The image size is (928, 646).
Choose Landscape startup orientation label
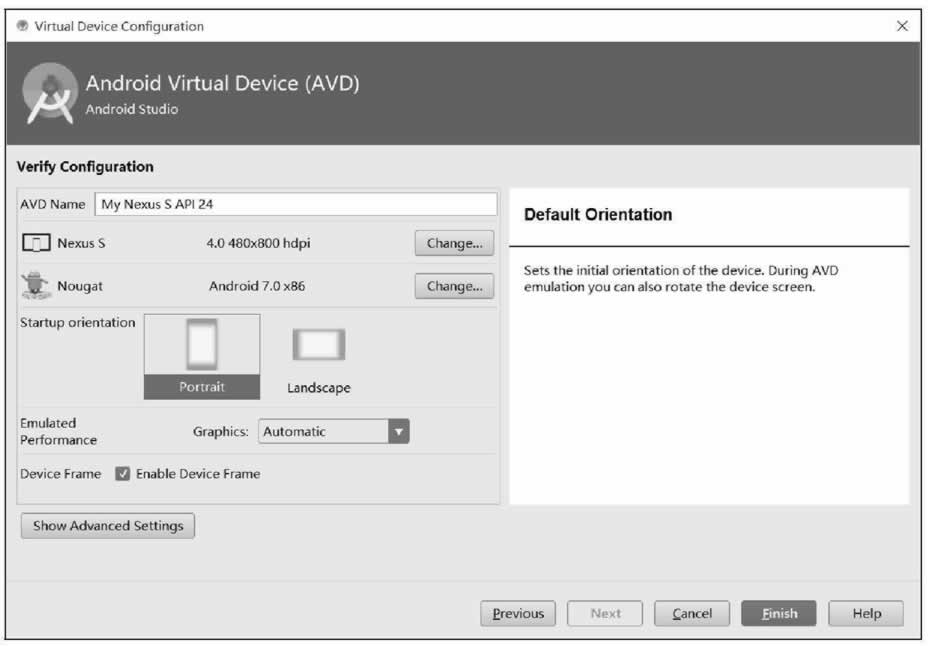319,388
